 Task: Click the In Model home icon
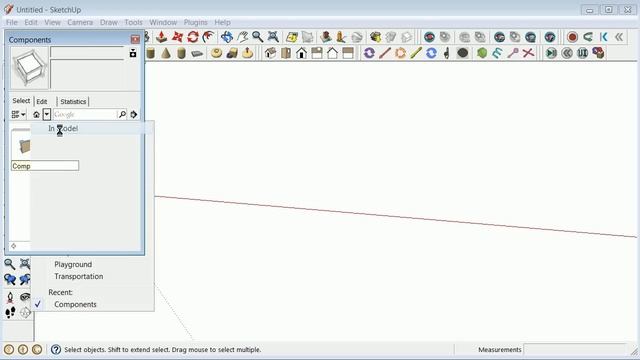36,115
